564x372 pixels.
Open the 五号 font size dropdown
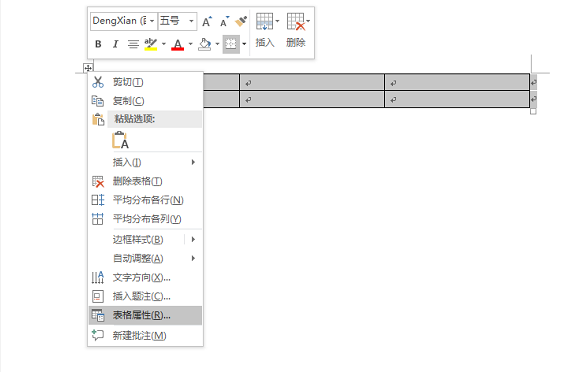coord(191,21)
